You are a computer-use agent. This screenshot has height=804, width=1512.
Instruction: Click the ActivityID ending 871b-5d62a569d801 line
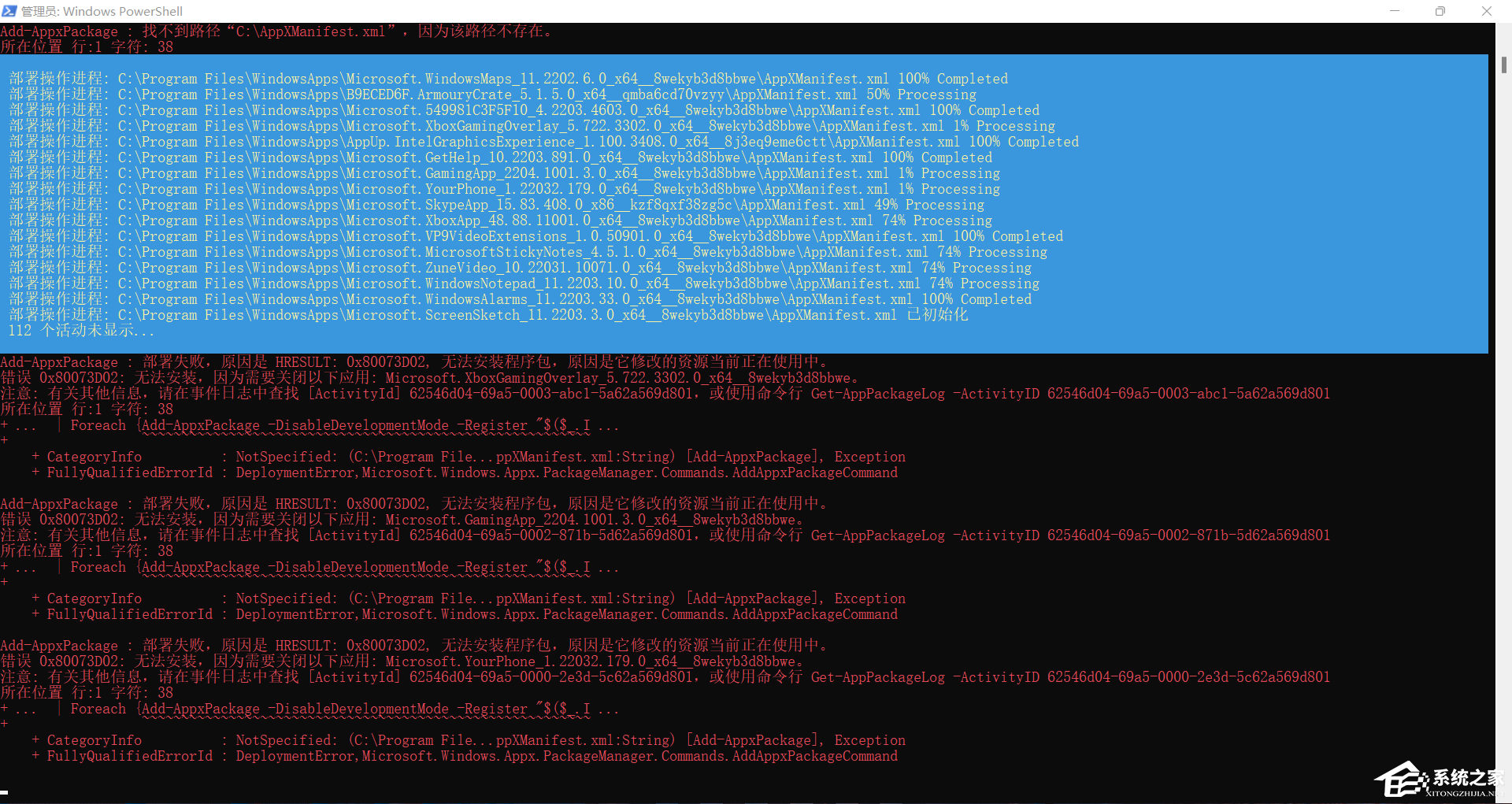[x=665, y=535]
